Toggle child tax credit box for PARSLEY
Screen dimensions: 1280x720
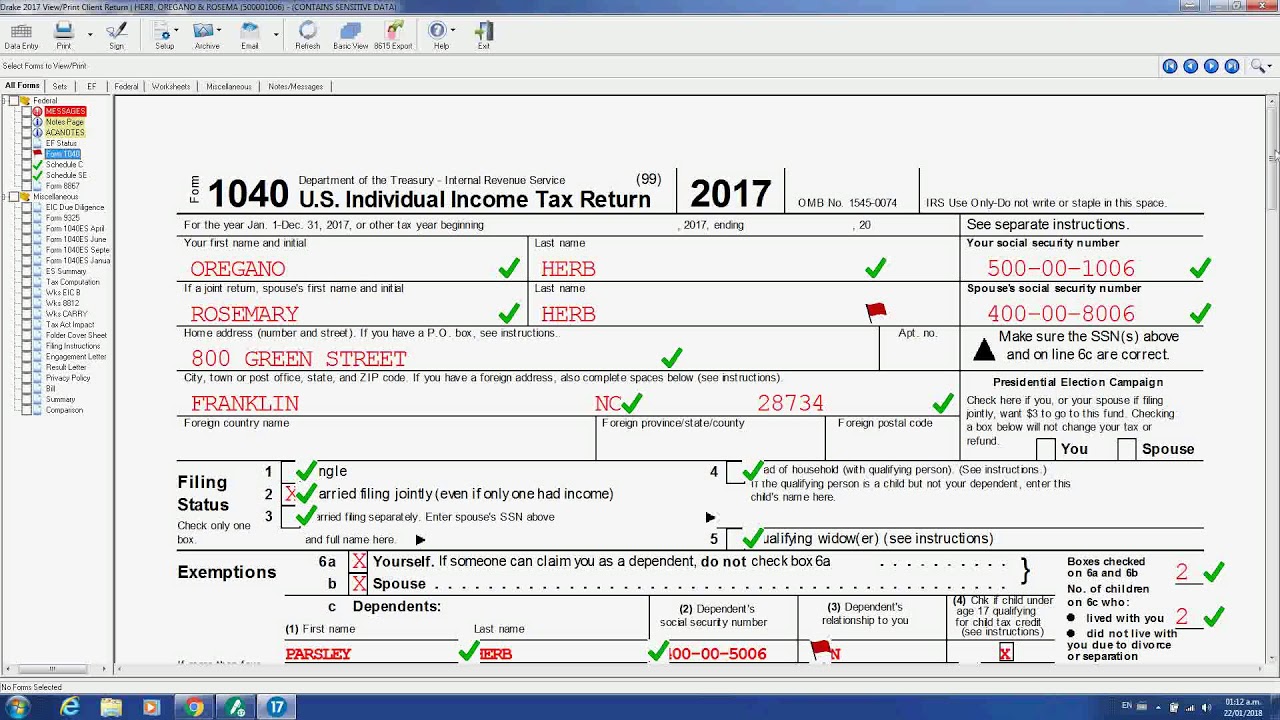(x=1005, y=653)
